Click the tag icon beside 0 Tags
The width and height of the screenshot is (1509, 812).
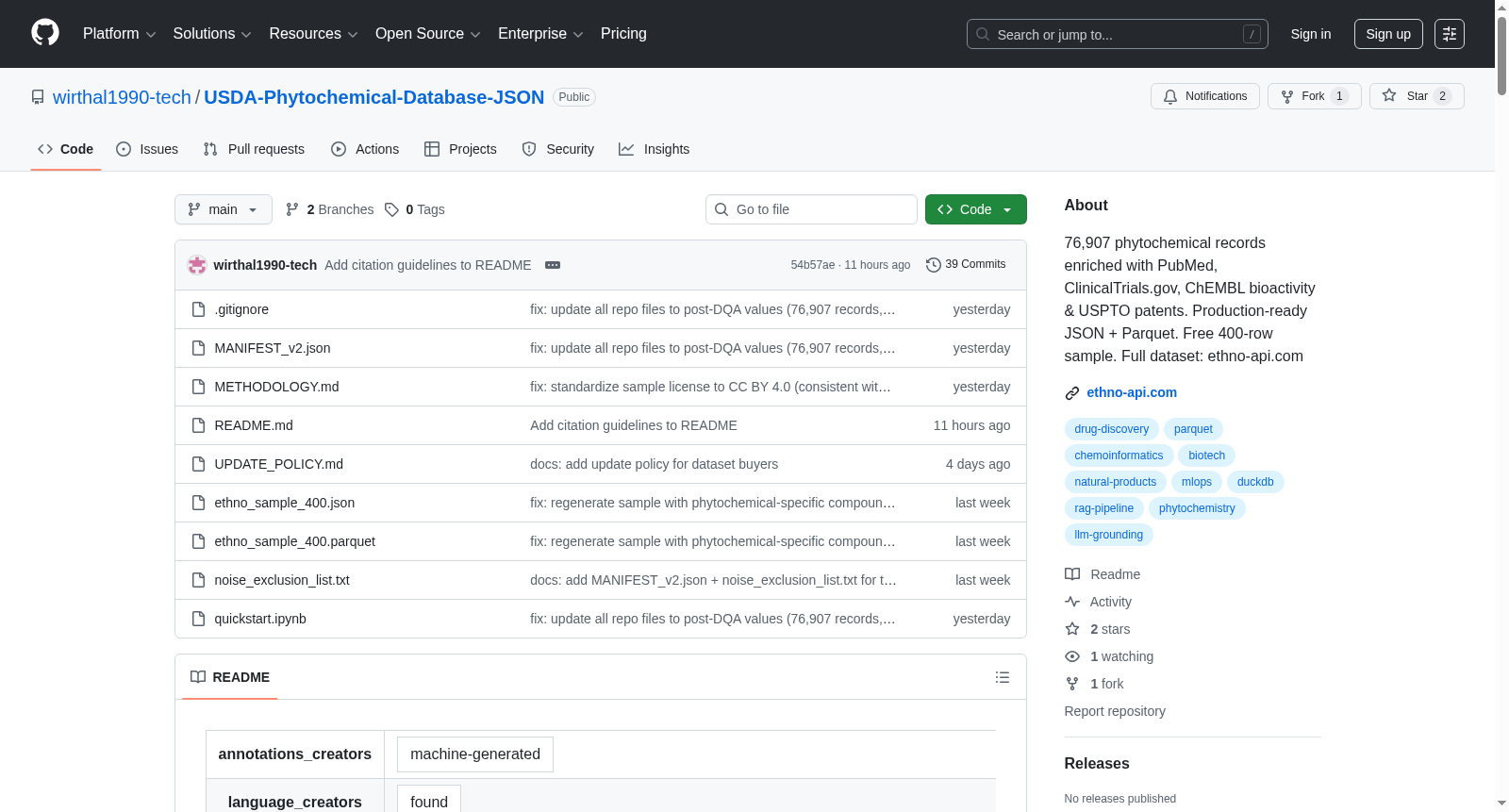[392, 209]
